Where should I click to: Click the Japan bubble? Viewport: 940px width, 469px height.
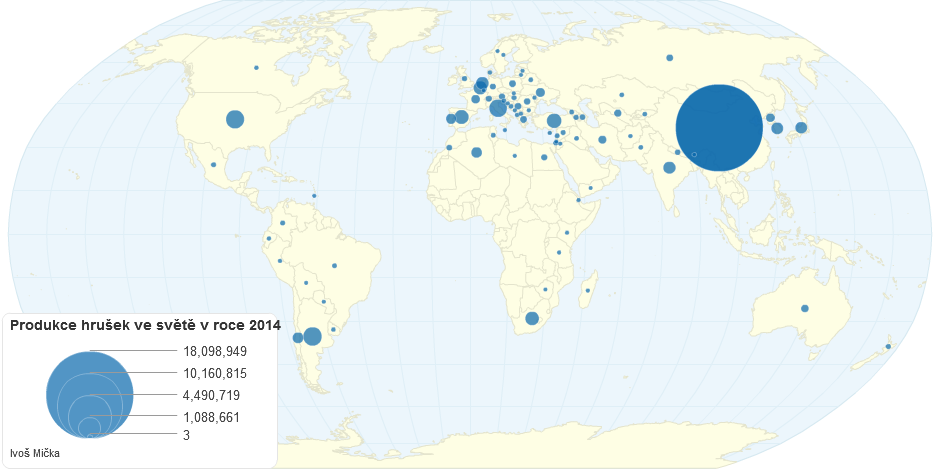click(801, 127)
